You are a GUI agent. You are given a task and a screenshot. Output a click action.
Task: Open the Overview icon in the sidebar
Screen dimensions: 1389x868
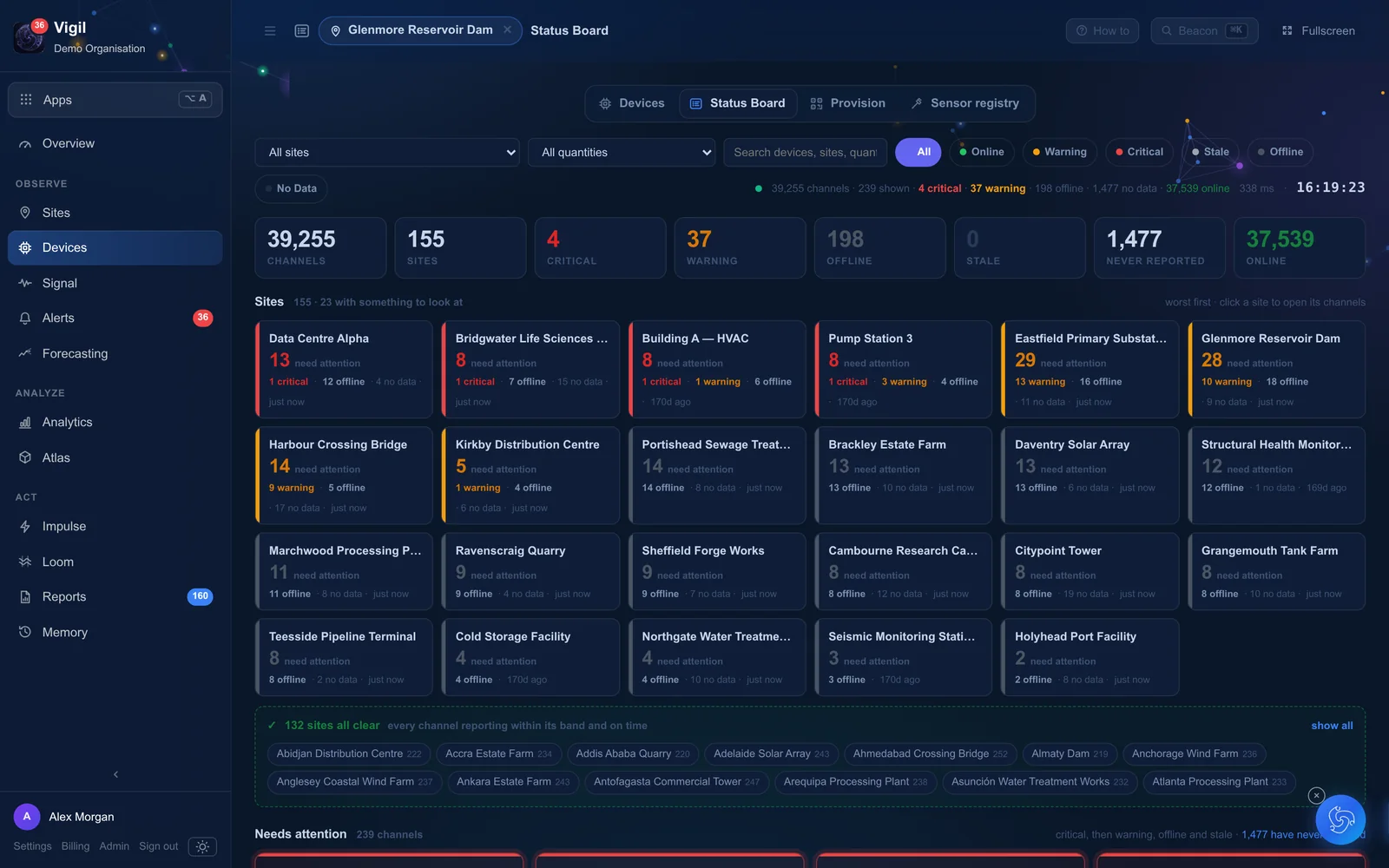tap(25, 144)
